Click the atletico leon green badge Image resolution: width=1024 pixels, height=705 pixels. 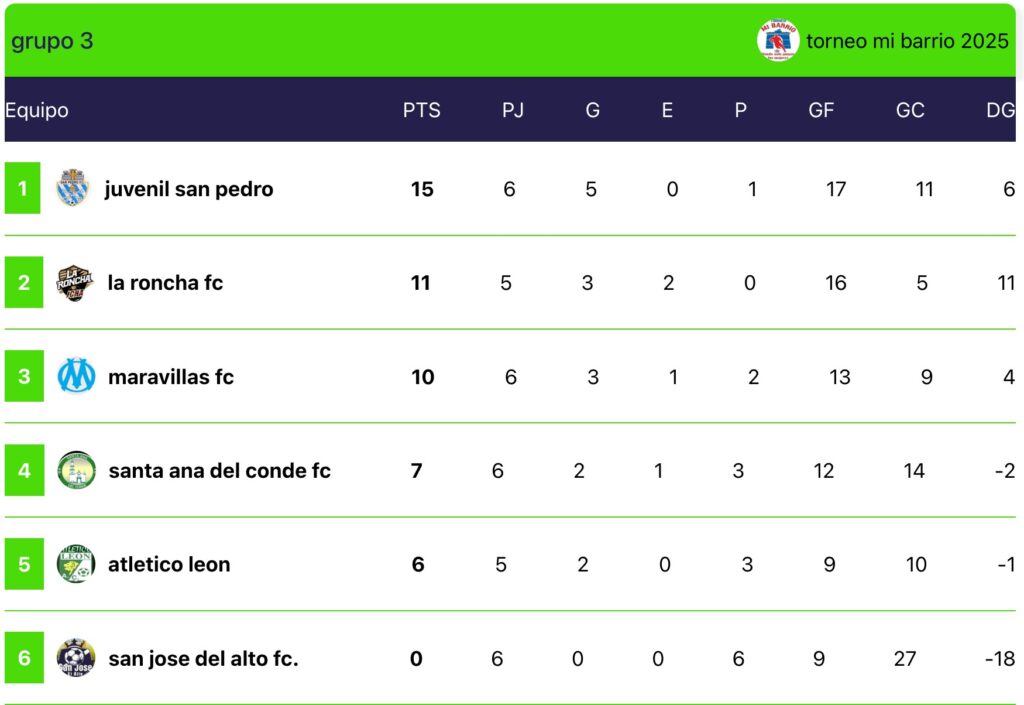tap(76, 564)
